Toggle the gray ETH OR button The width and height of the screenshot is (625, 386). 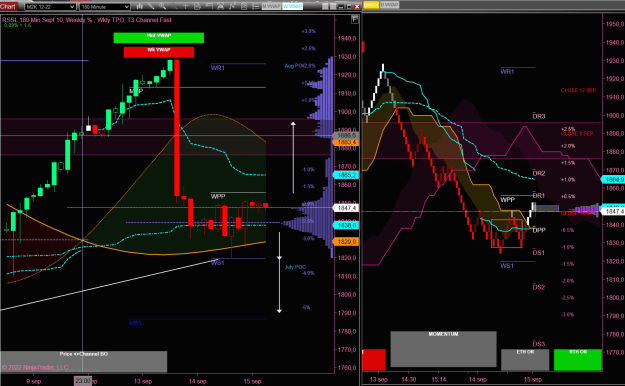pyautogui.click(x=525, y=360)
